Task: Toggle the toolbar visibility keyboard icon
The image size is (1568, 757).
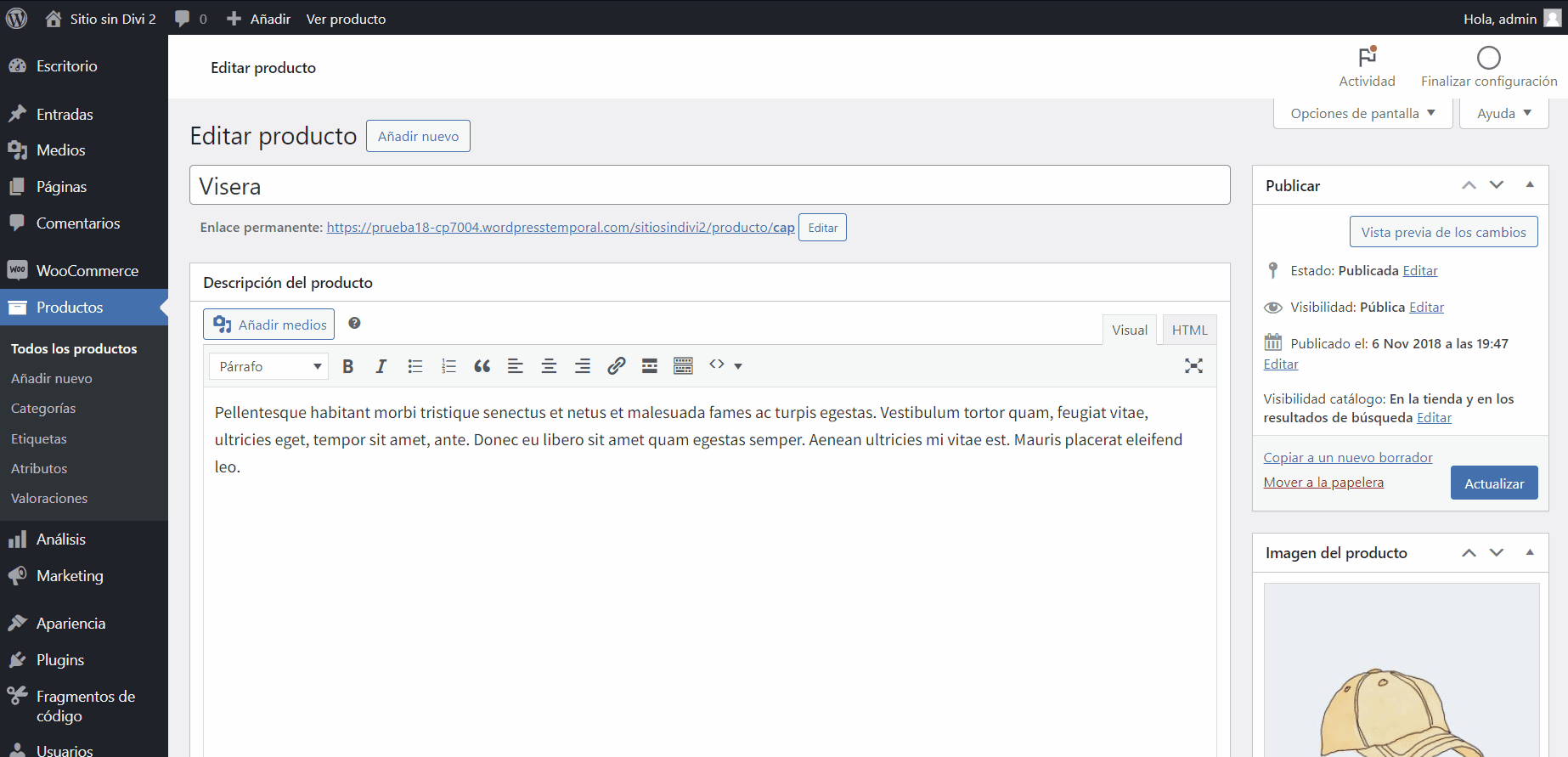Action: 683,366
